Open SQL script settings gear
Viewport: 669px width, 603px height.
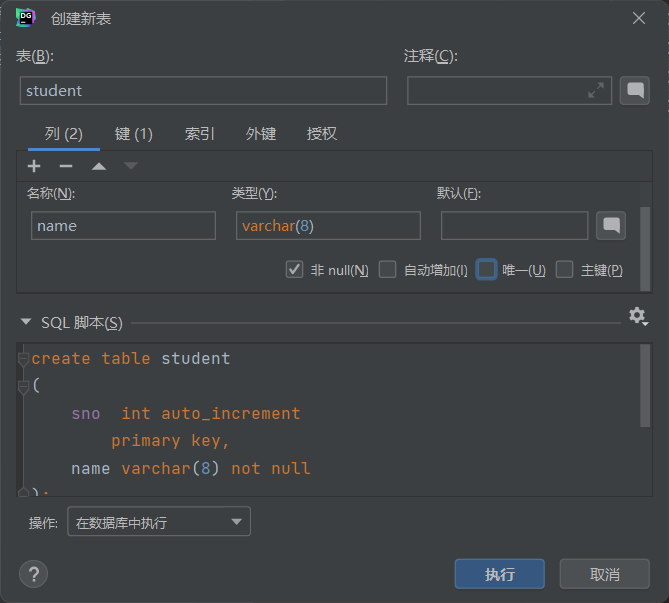coord(637,316)
